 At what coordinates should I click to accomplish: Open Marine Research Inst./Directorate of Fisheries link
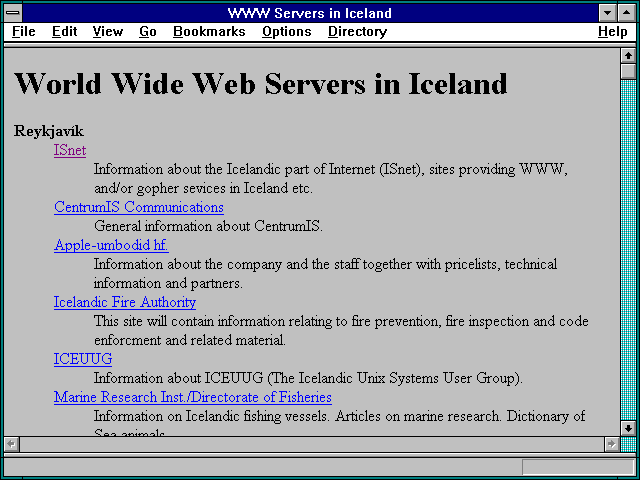coord(193,397)
